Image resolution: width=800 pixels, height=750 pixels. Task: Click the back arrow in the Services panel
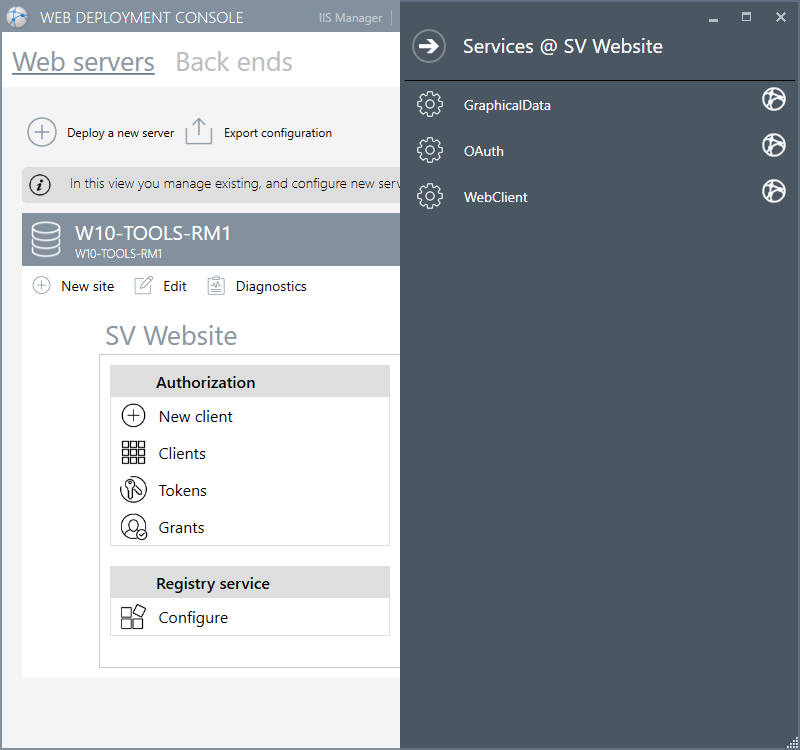point(429,46)
